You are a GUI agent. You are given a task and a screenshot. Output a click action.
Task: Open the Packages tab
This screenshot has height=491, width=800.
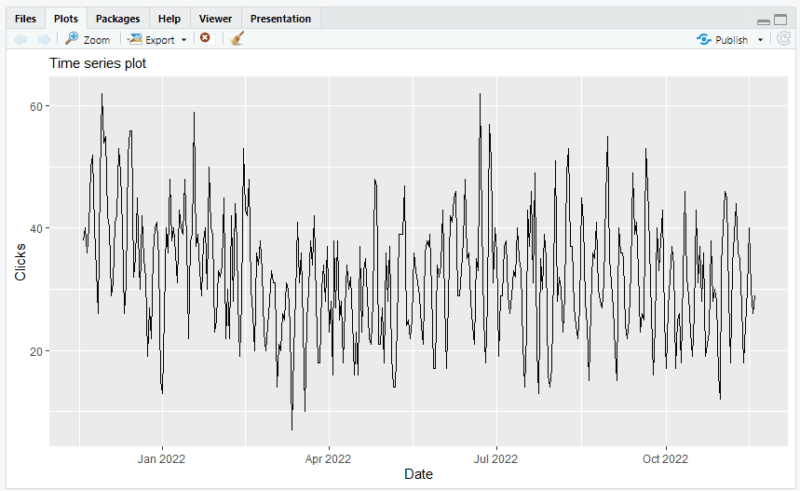point(117,18)
